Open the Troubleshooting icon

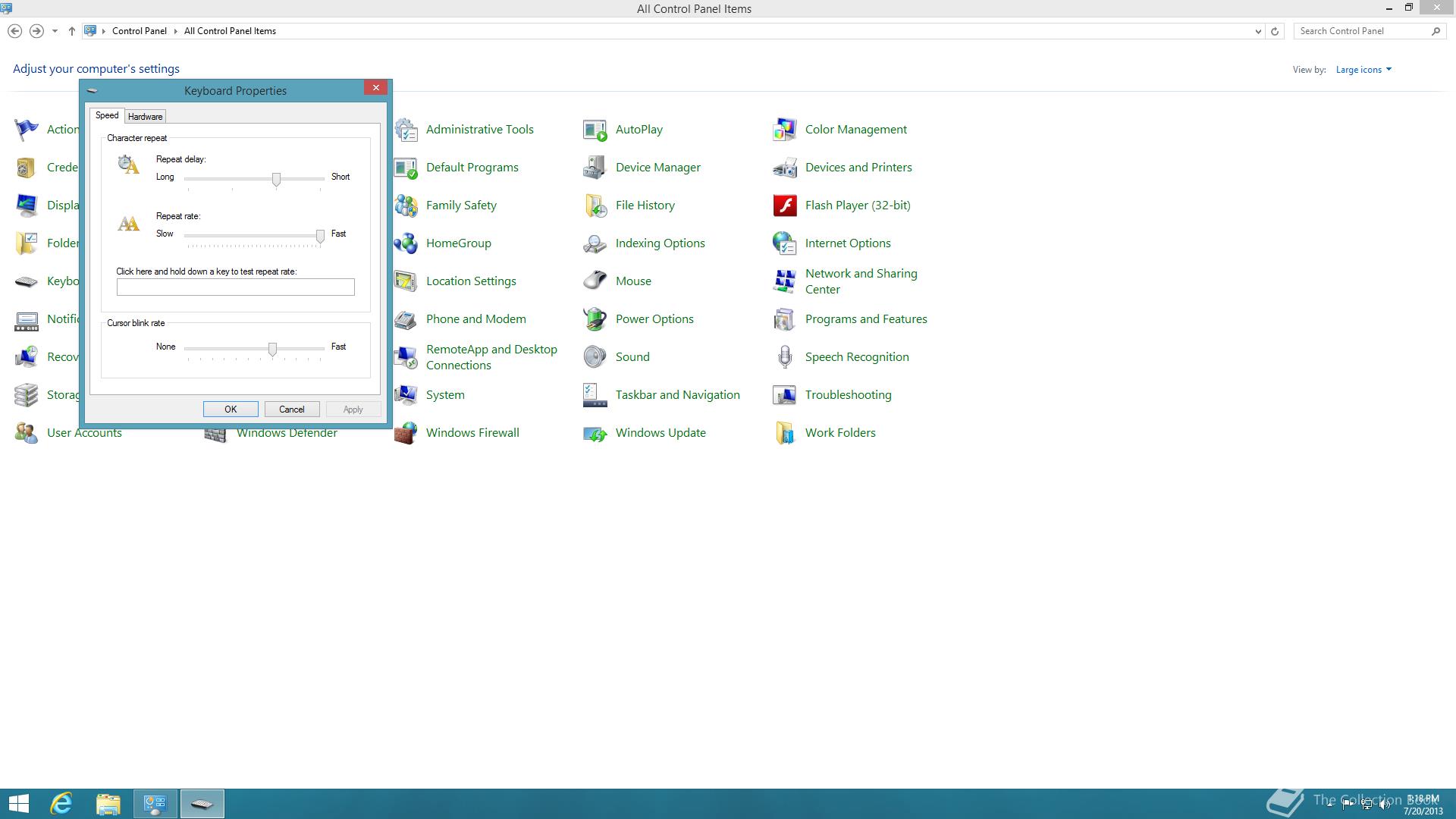[785, 395]
